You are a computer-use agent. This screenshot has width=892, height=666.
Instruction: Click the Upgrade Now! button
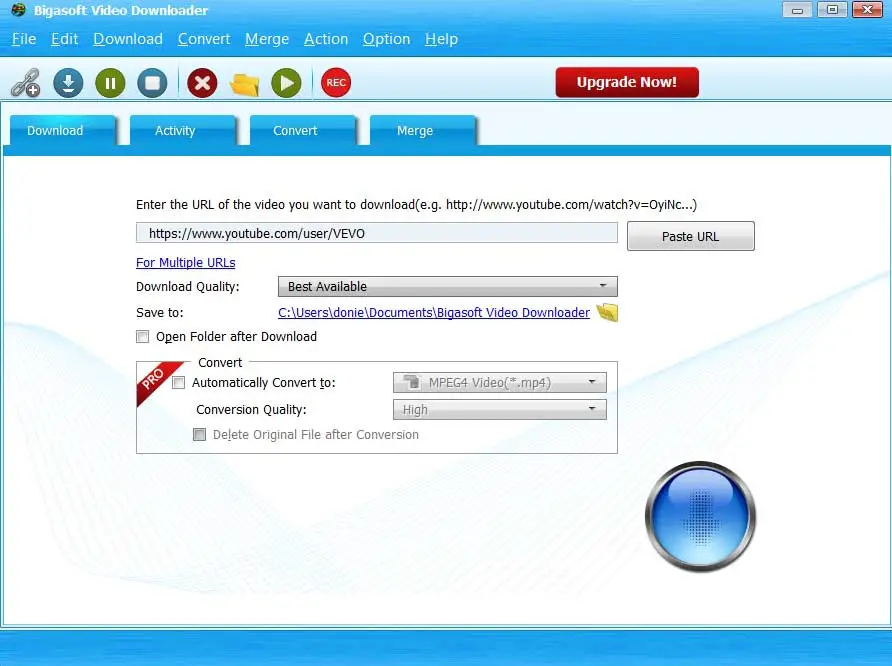coord(627,82)
